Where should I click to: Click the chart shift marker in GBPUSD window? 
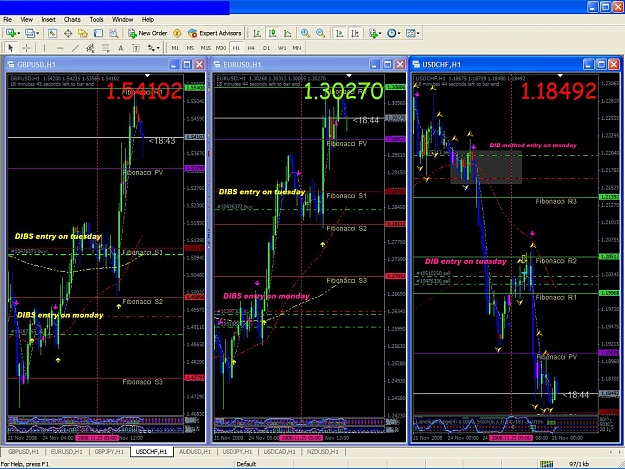147,75
